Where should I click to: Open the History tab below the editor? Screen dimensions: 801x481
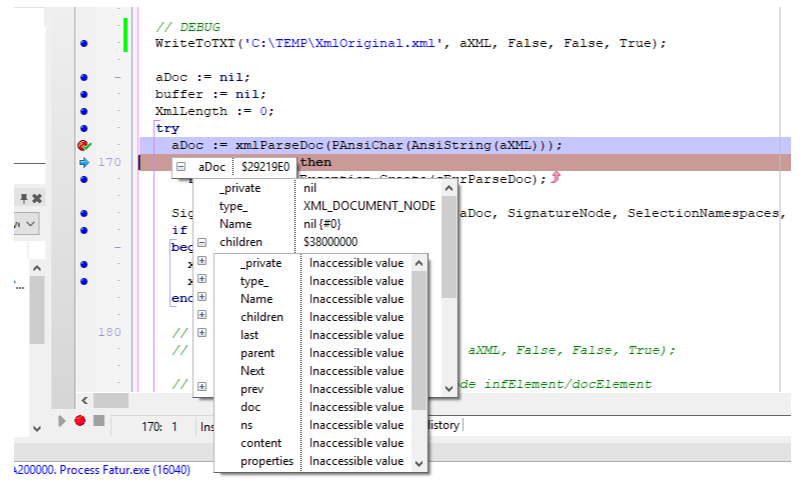(x=443, y=425)
